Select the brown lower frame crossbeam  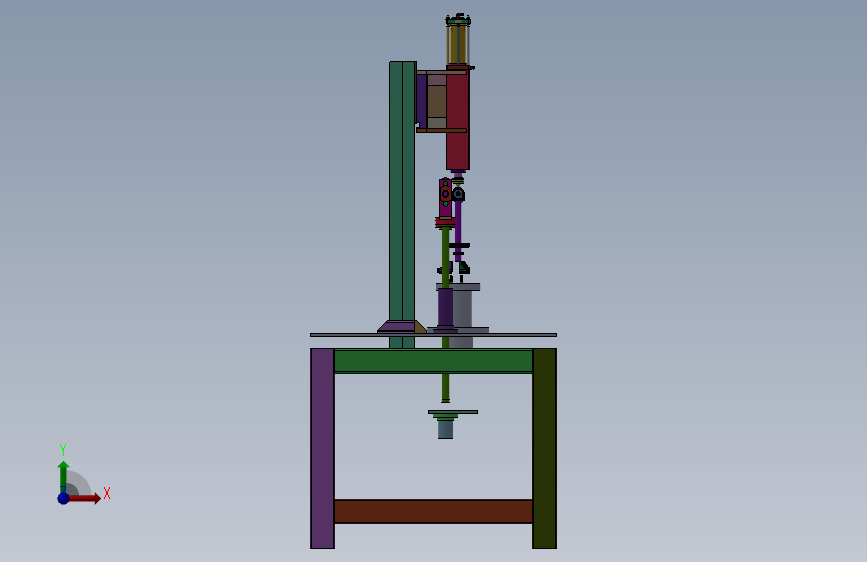[433, 511]
